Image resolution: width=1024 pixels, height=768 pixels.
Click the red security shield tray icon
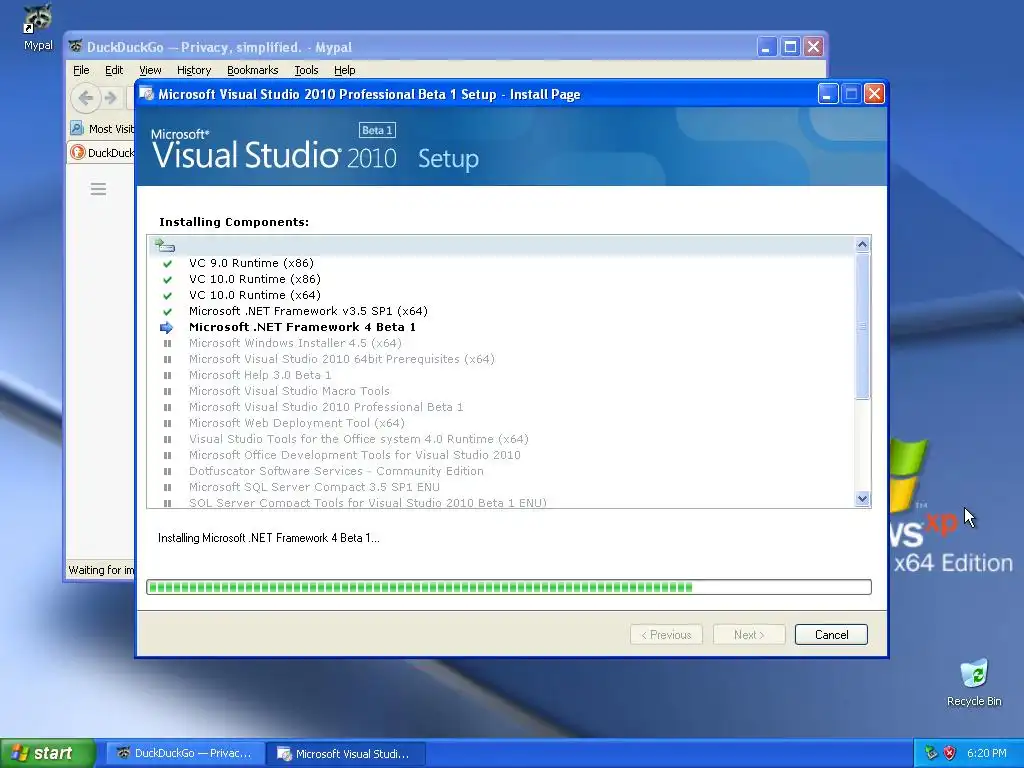[x=950, y=753]
